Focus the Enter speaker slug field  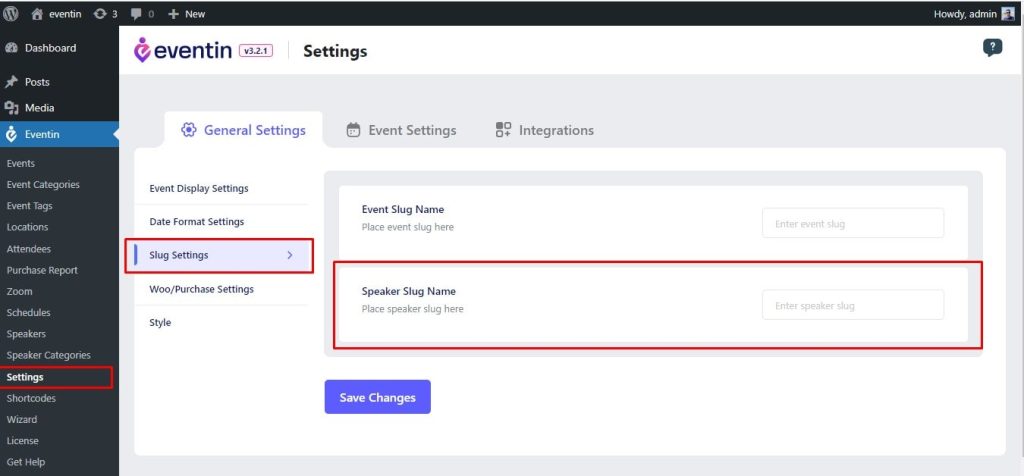click(x=853, y=305)
